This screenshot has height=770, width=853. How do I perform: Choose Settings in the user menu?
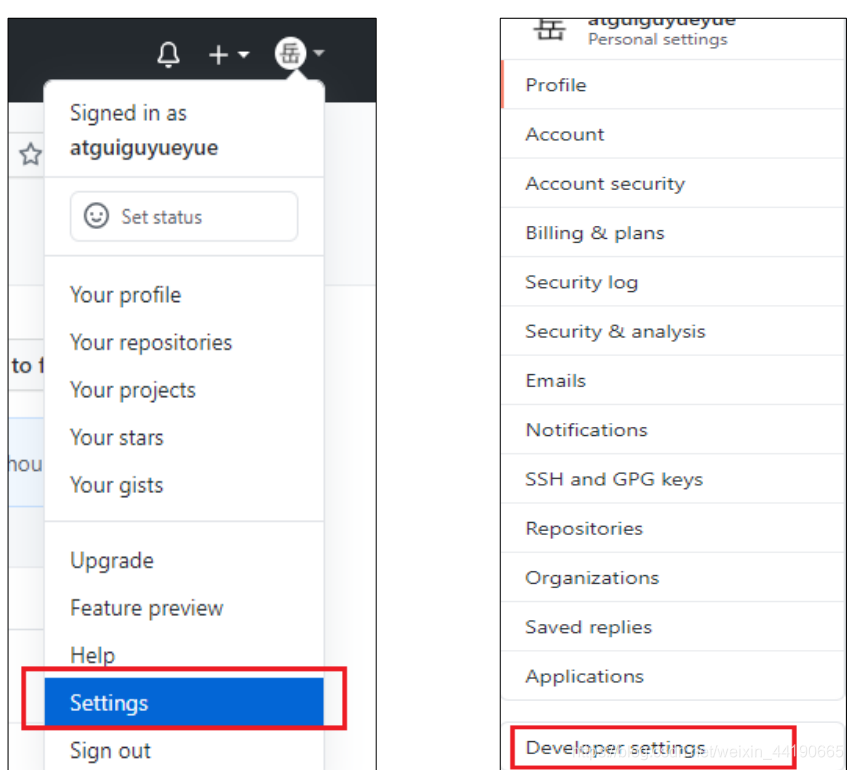click(184, 702)
